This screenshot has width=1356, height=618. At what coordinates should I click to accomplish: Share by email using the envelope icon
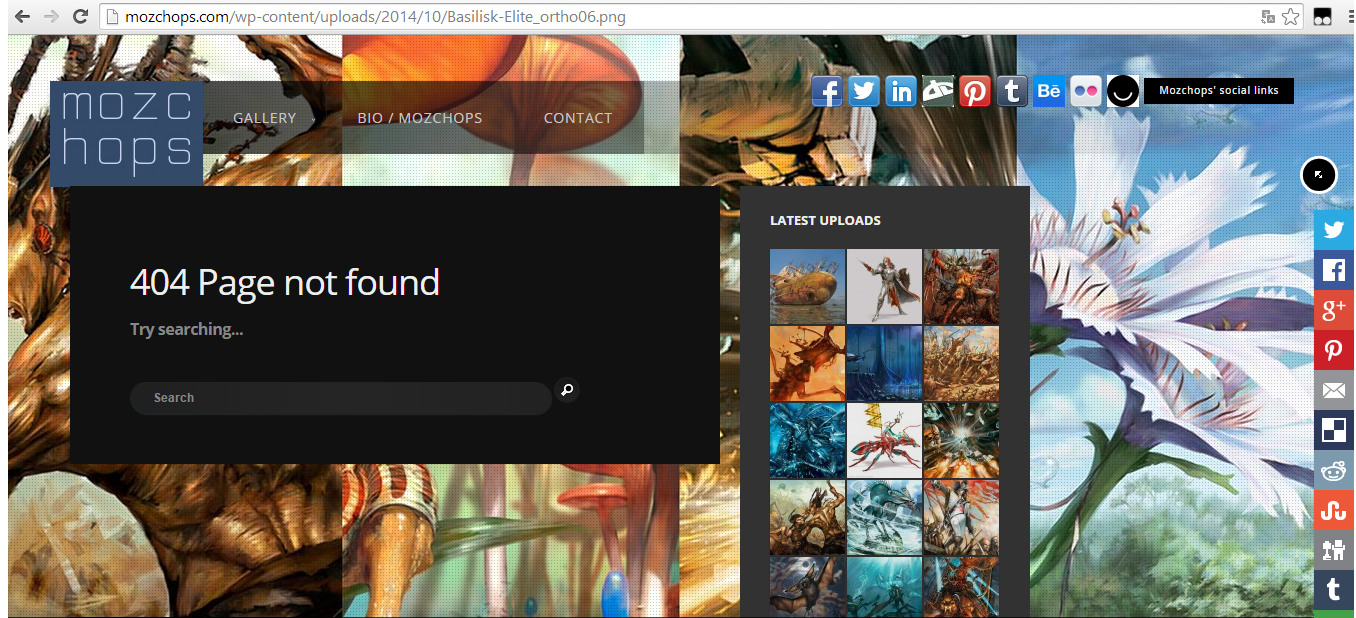[1333, 390]
